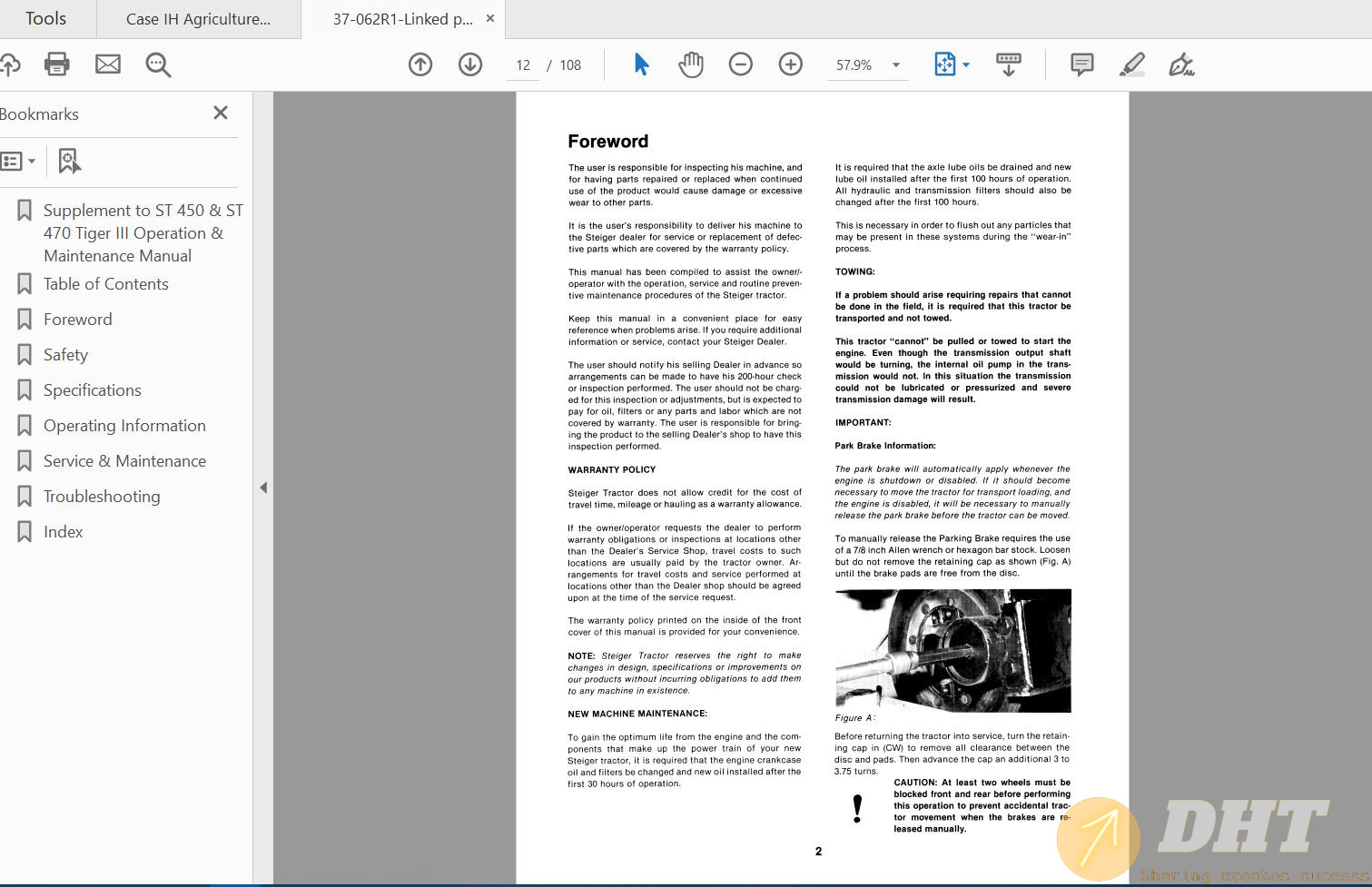The width and height of the screenshot is (1372, 887).
Task: Send file by email icon
Action: coord(108,64)
